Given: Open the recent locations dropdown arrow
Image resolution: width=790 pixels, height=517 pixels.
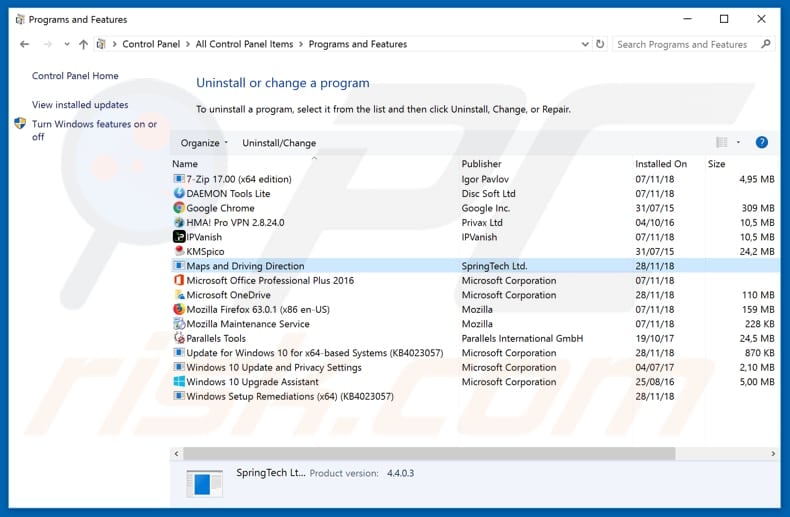Looking at the screenshot, I should click(67, 44).
